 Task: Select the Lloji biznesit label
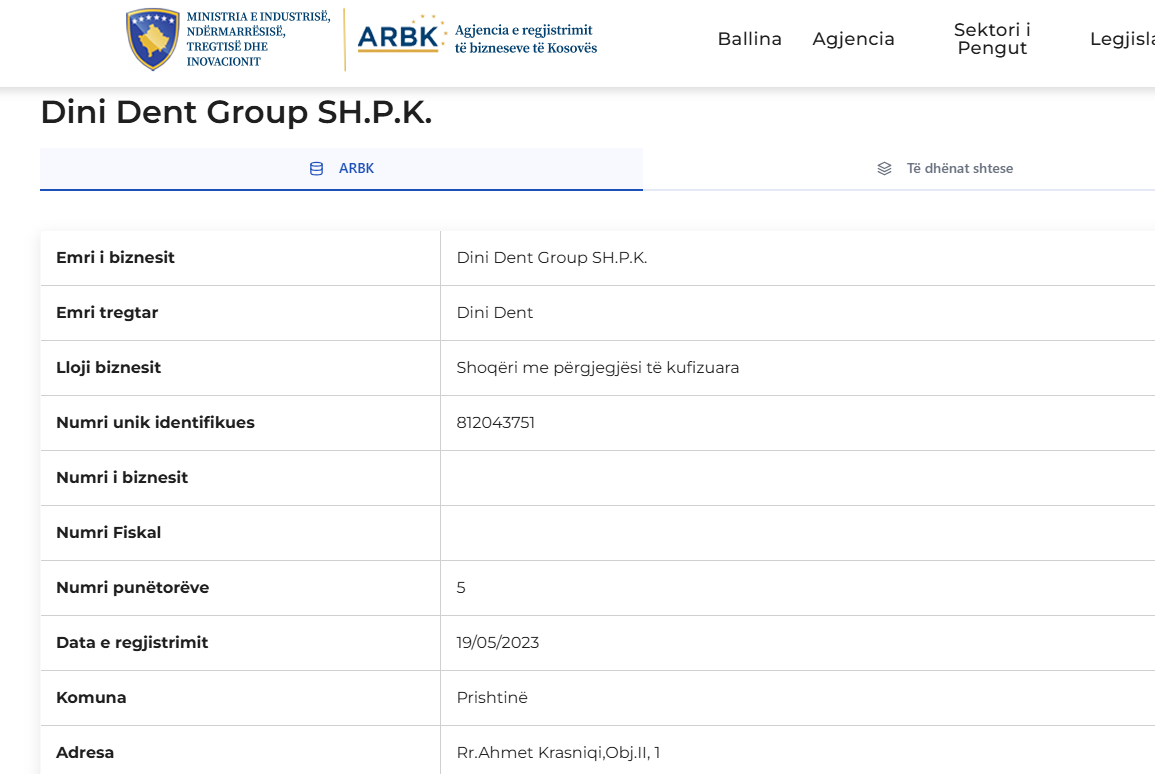[x=108, y=367]
